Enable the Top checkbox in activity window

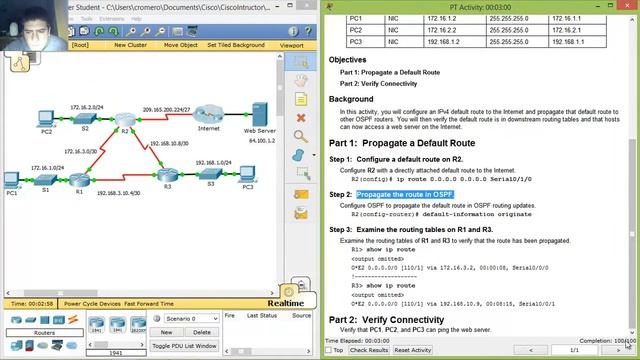[x=329, y=350]
